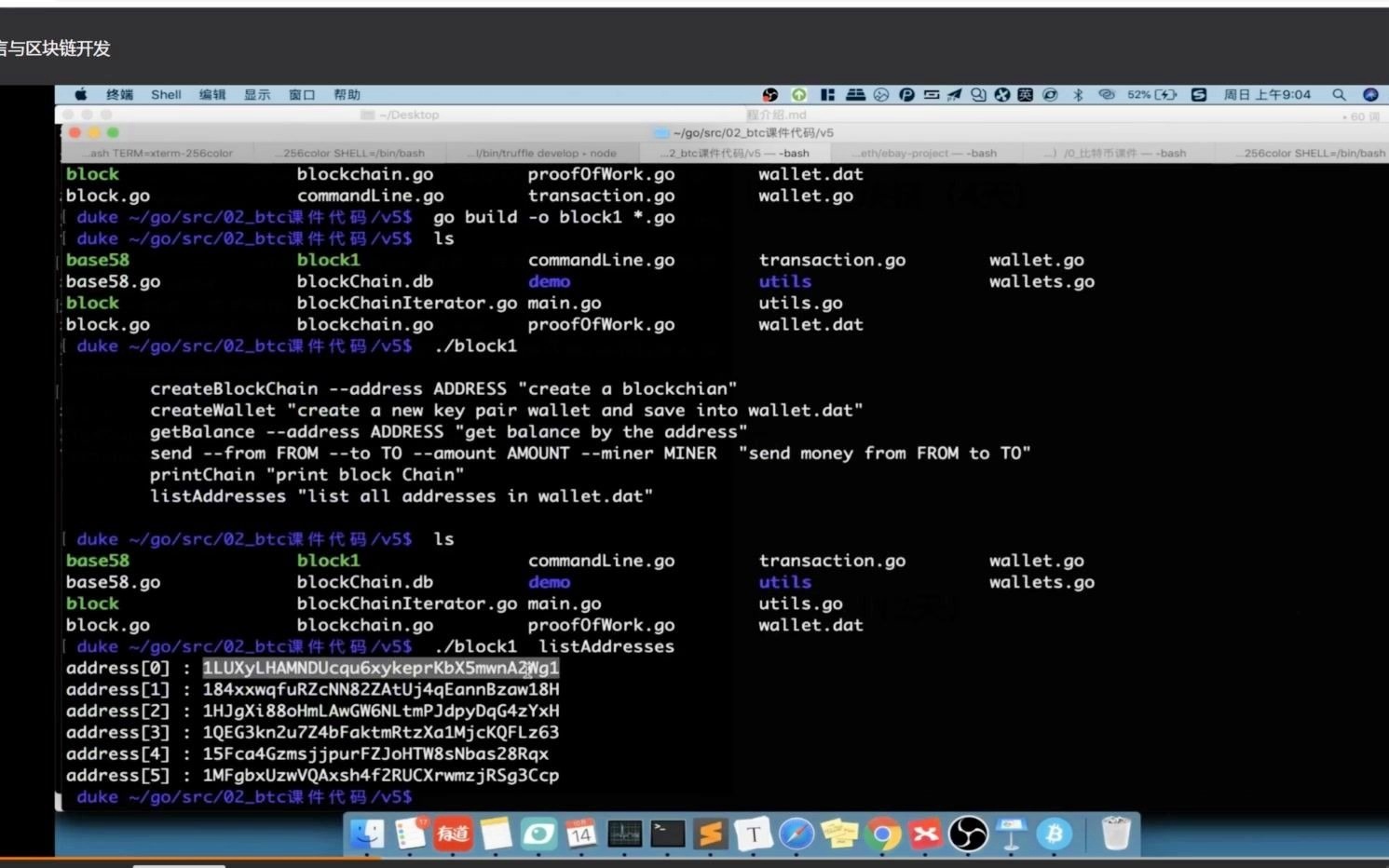Open Stickies app in the Dock
Screen dimensions: 1389x868
[838, 834]
